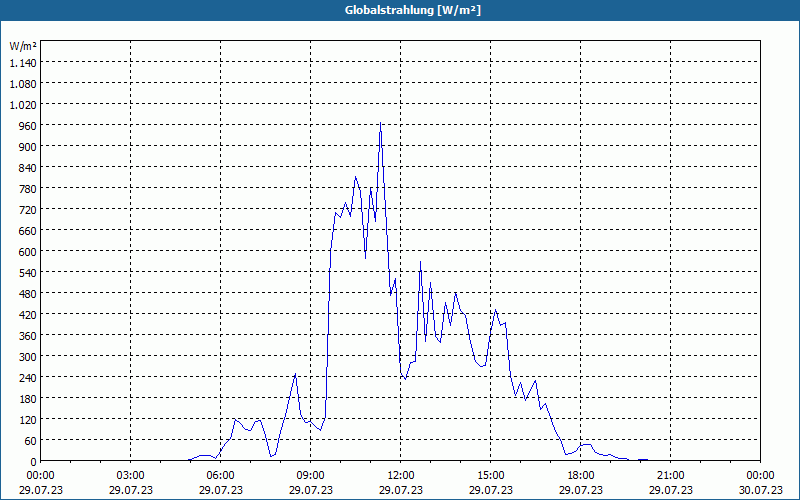This screenshot has width=800, height=500.
Task: Click the 1.020 y-axis value
Action: (23, 105)
